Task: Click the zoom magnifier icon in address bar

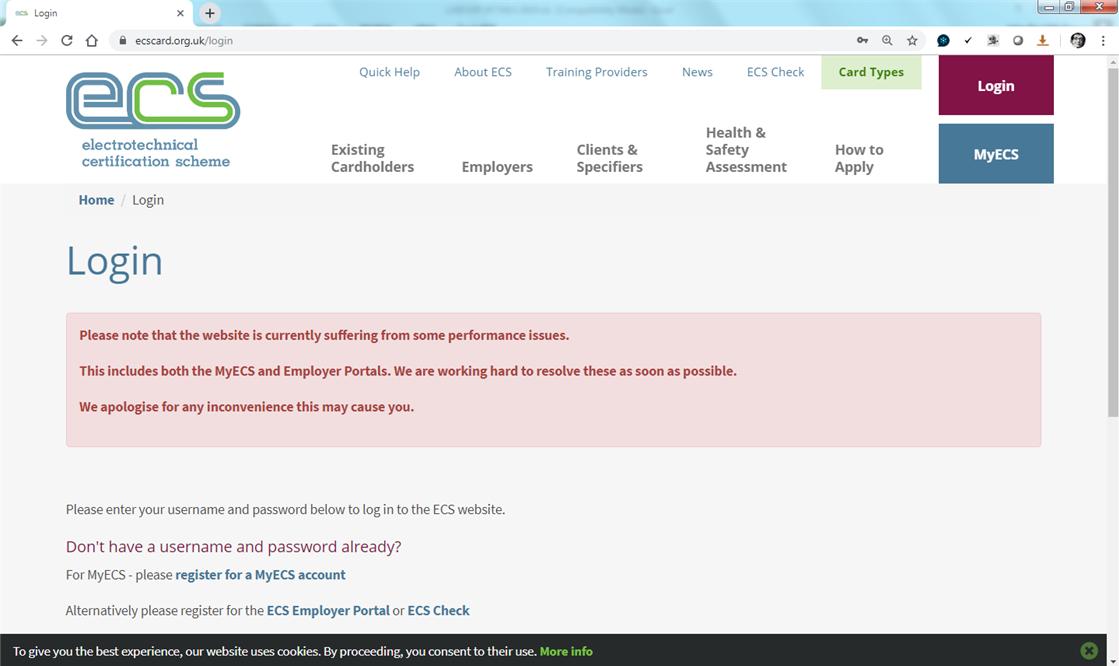Action: click(887, 41)
